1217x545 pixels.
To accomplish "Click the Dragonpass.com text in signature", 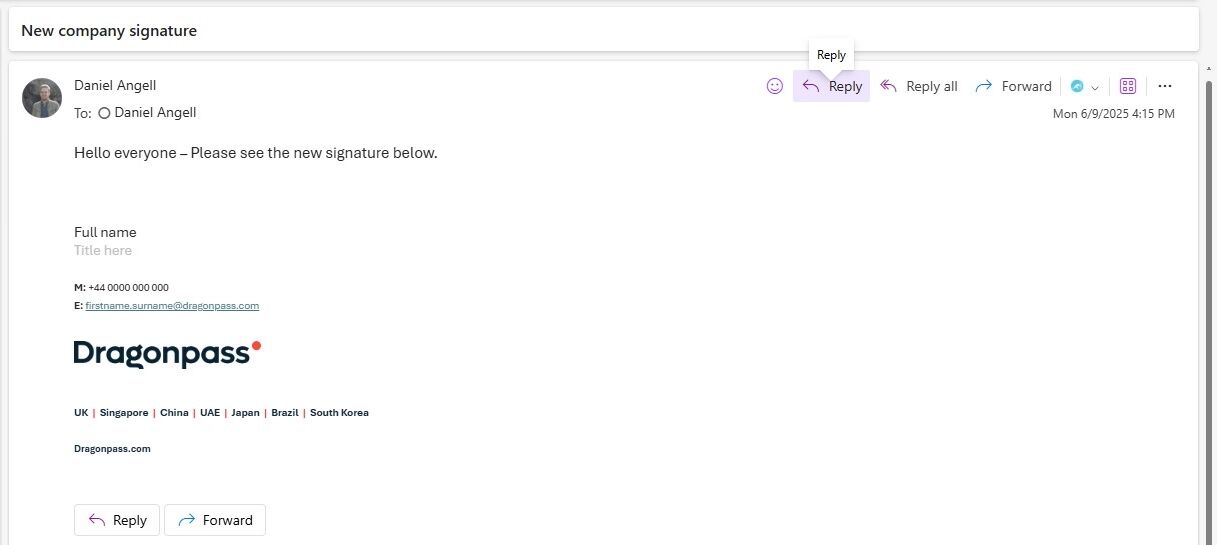I will click(x=112, y=449).
